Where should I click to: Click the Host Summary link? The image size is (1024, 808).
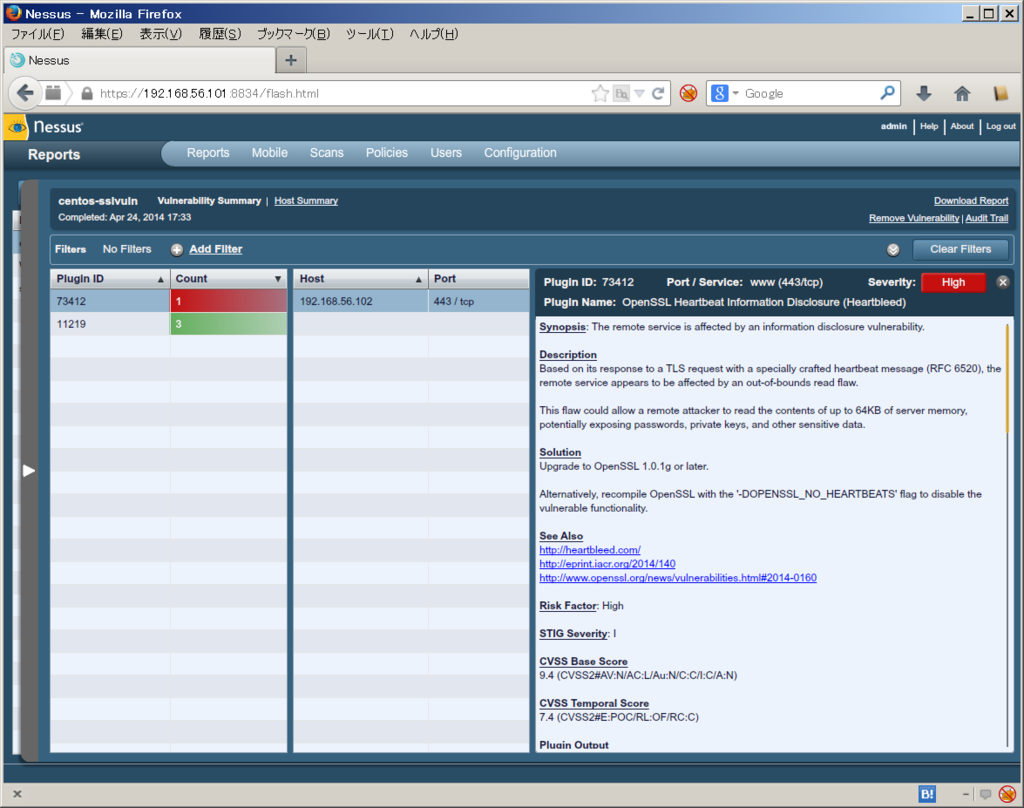pyautogui.click(x=306, y=201)
